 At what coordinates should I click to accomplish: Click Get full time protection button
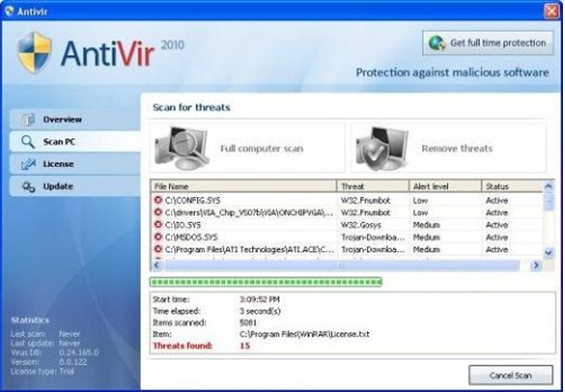(488, 43)
